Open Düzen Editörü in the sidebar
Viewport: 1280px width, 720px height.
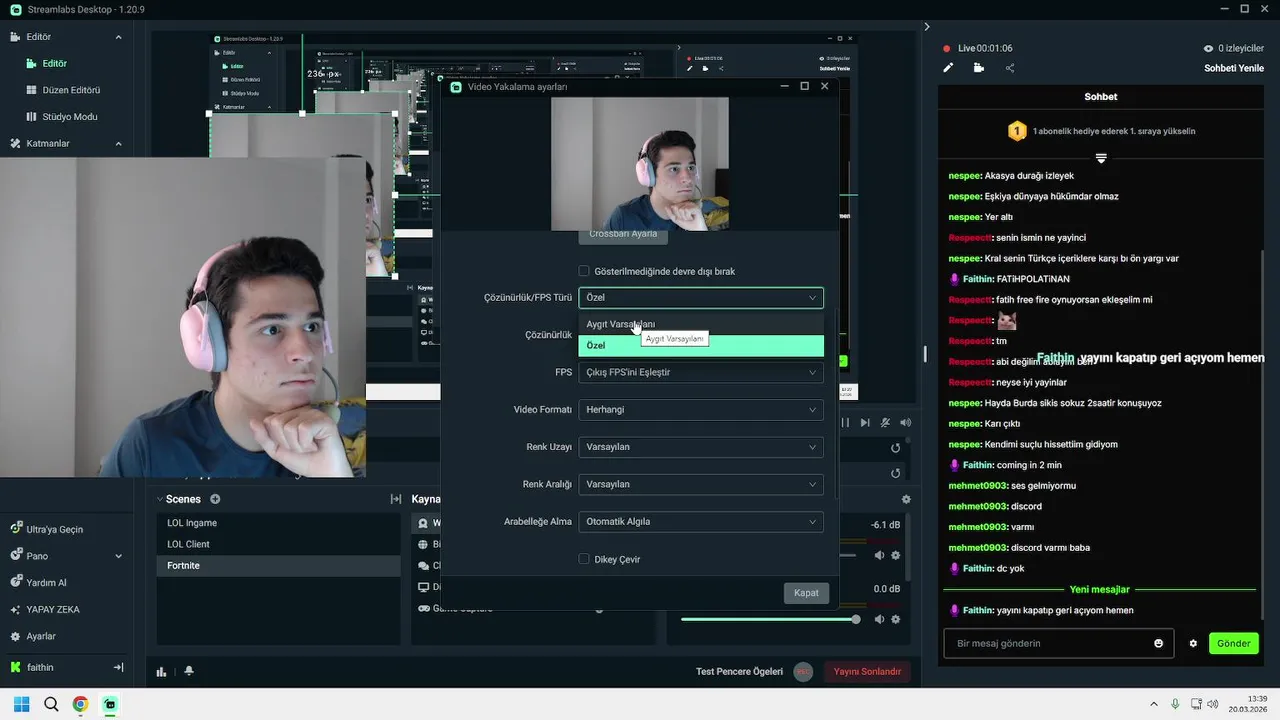click(71, 90)
